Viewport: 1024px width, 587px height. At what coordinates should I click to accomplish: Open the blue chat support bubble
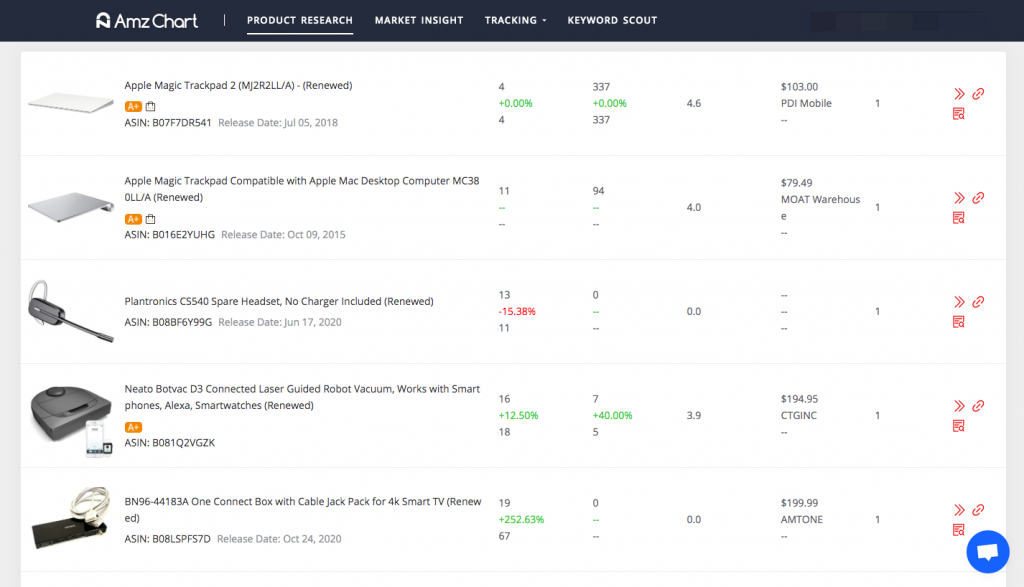(987, 552)
